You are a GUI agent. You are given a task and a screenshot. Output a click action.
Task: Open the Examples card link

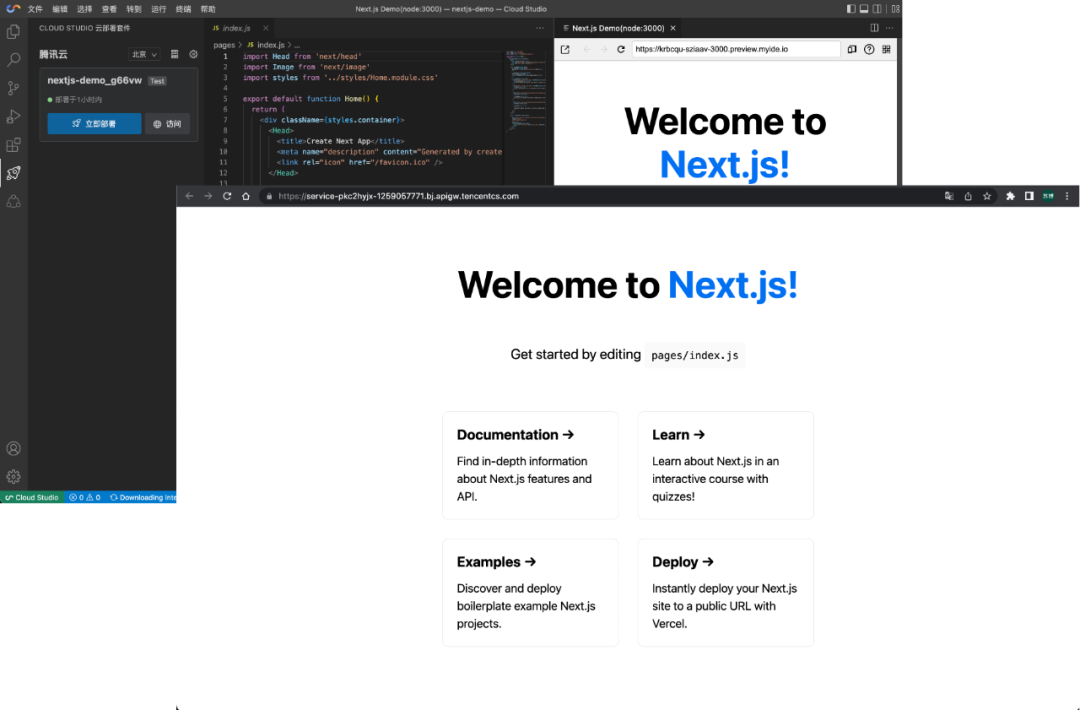pos(530,593)
